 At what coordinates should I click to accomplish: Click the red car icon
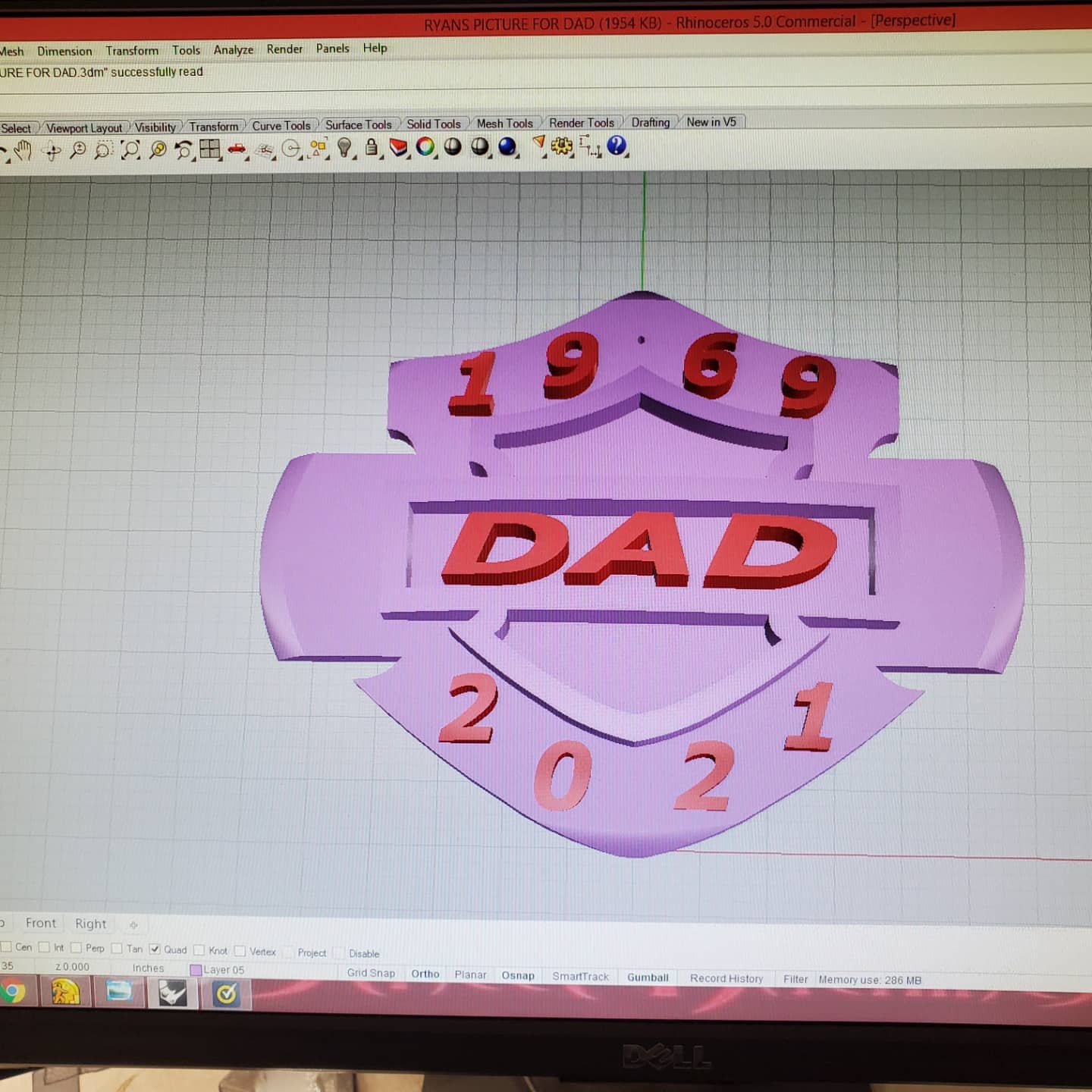[237, 148]
